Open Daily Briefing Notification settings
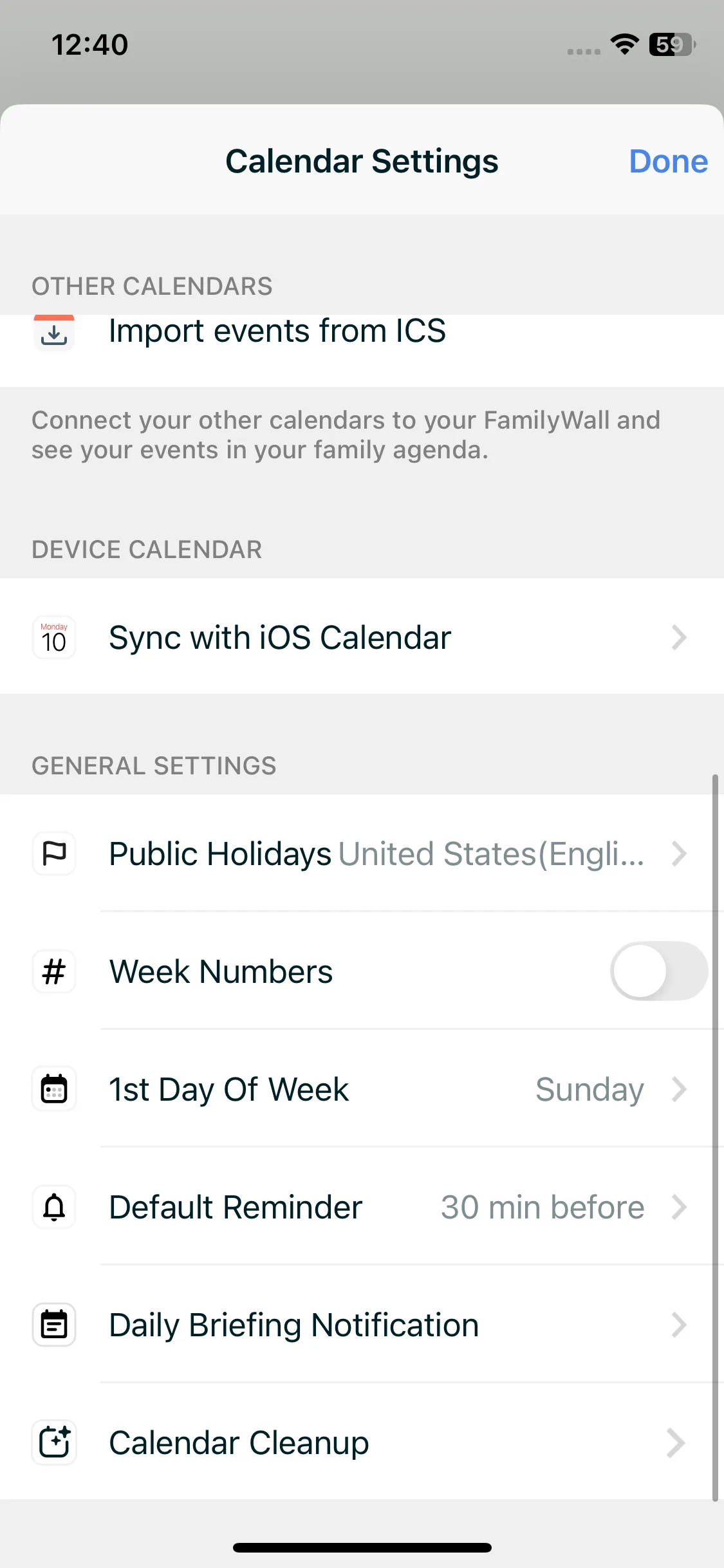 pyautogui.click(x=293, y=1325)
